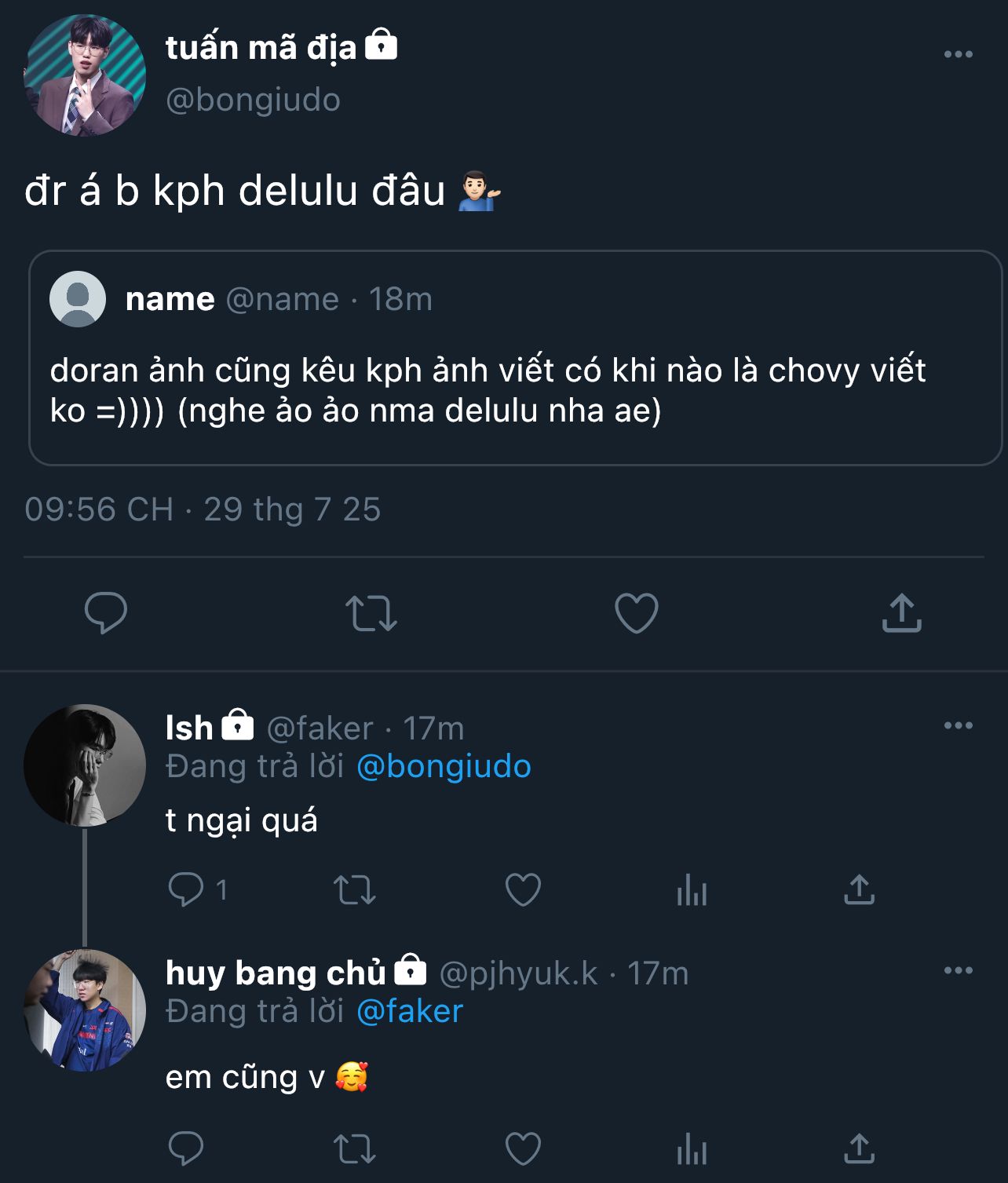Retweet the main tweet by bongiudo
The width and height of the screenshot is (1008, 1183).
tap(371, 613)
